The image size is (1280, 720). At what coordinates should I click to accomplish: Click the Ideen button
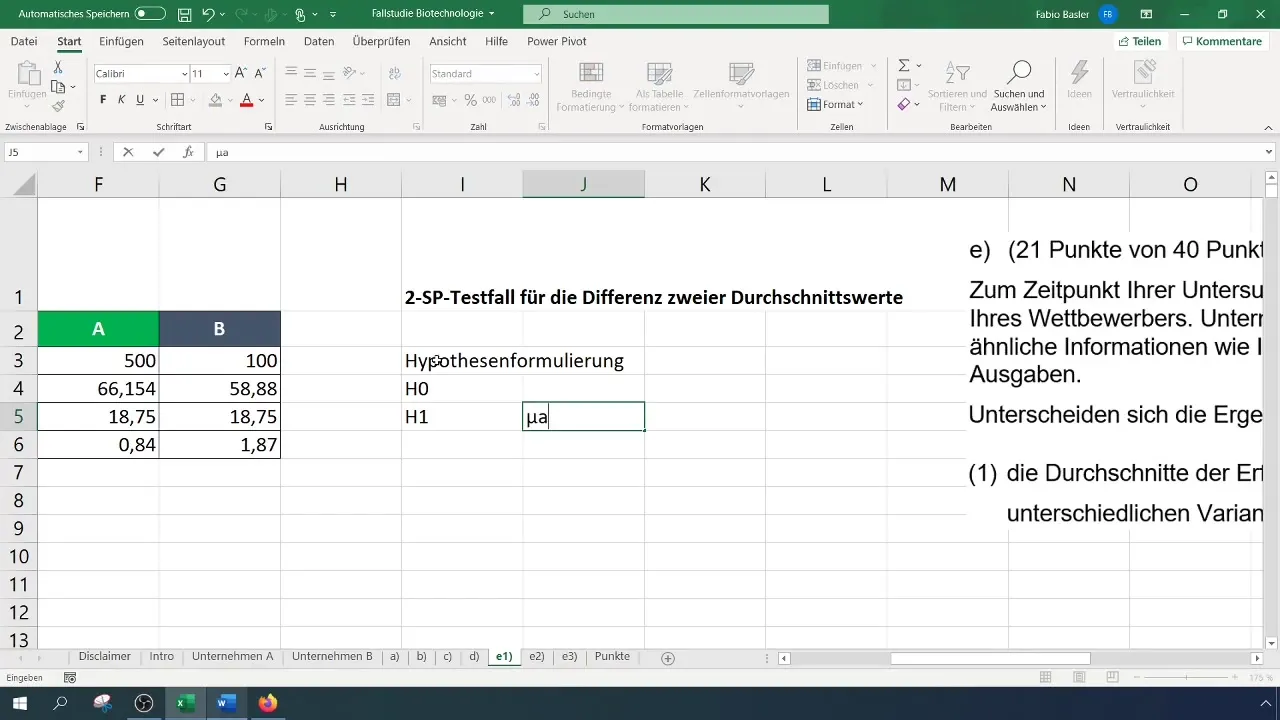click(x=1079, y=81)
